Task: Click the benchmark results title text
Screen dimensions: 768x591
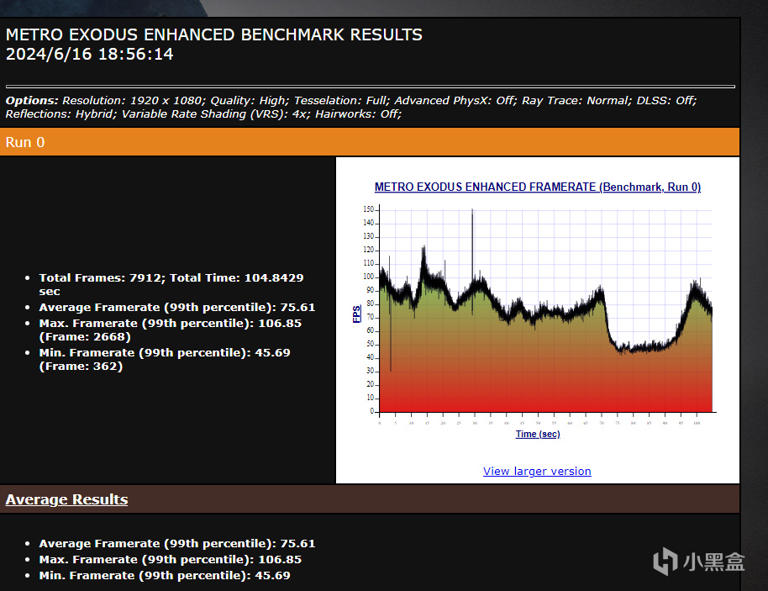Action: 214,35
